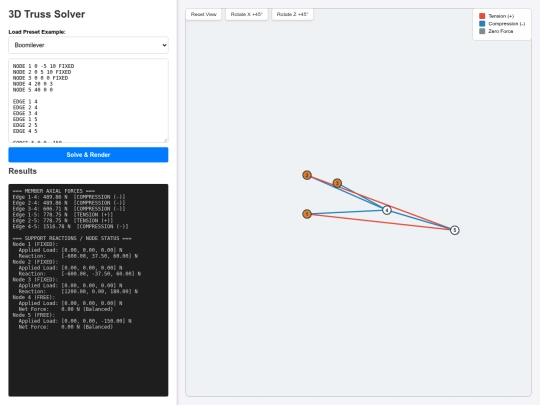This screenshot has width=540, height=405.
Task: Click the Zero Force legend label
Action: click(501, 31)
